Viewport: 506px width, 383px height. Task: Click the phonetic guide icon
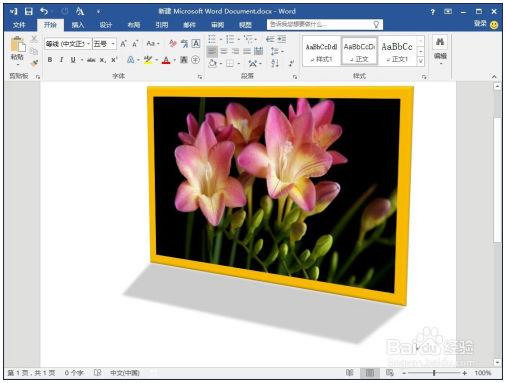point(184,44)
